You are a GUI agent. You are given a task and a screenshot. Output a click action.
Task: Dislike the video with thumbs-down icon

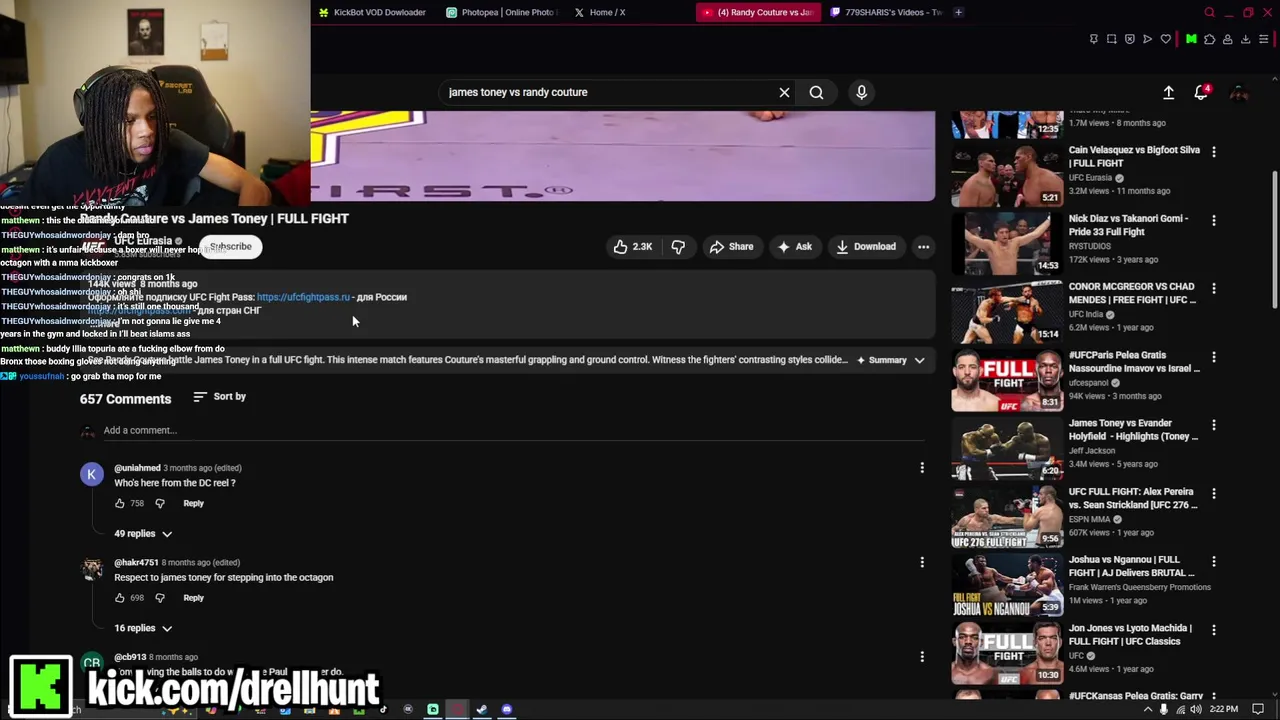tap(678, 247)
